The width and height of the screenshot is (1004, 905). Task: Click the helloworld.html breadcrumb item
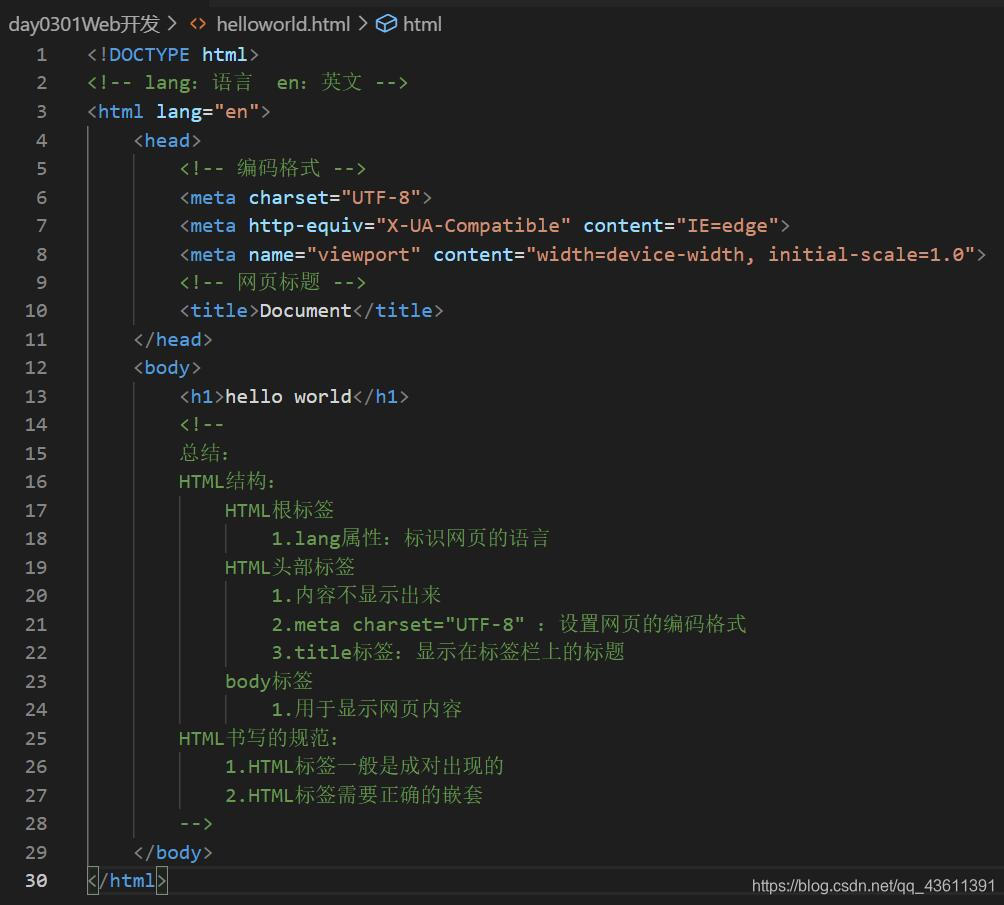tap(283, 24)
